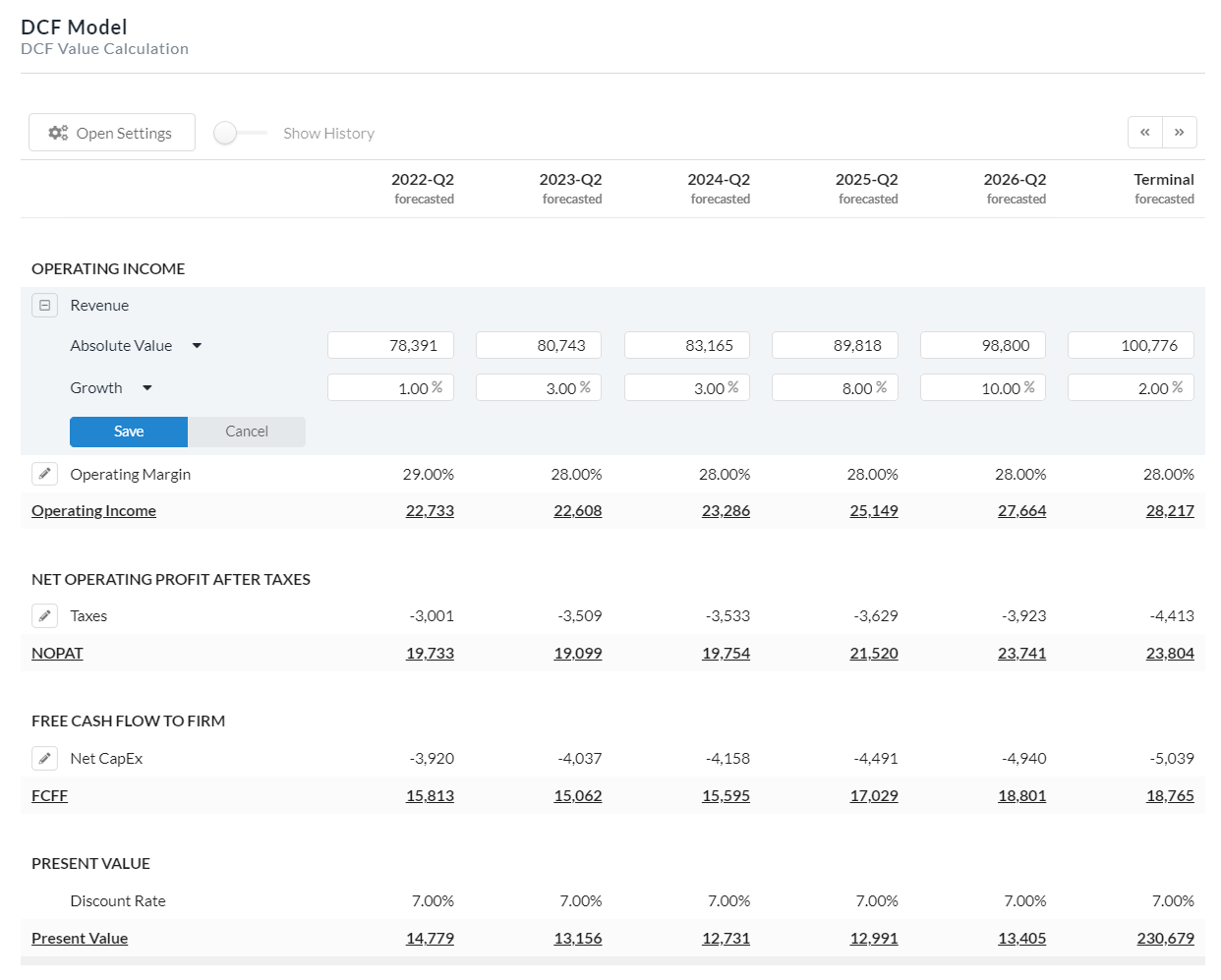
Task: Edit the 2026-Q2 growth field 10.00%
Action: coord(983,387)
